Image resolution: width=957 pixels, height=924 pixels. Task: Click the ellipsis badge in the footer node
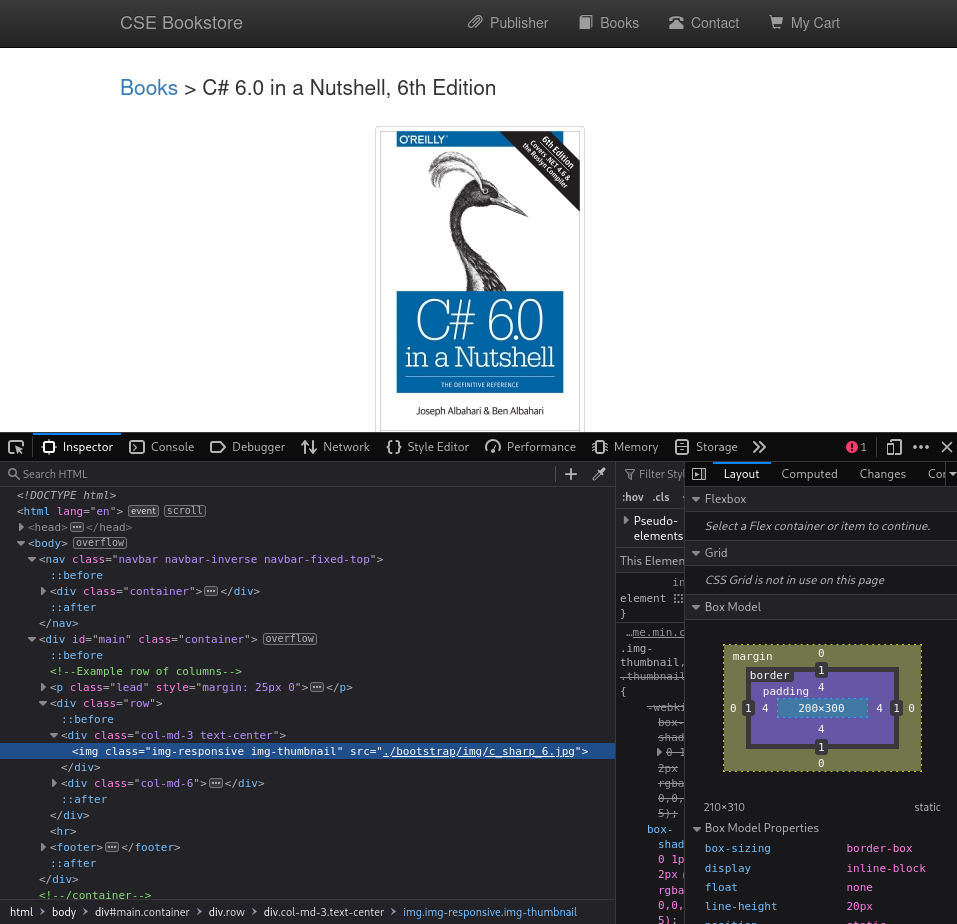point(112,847)
